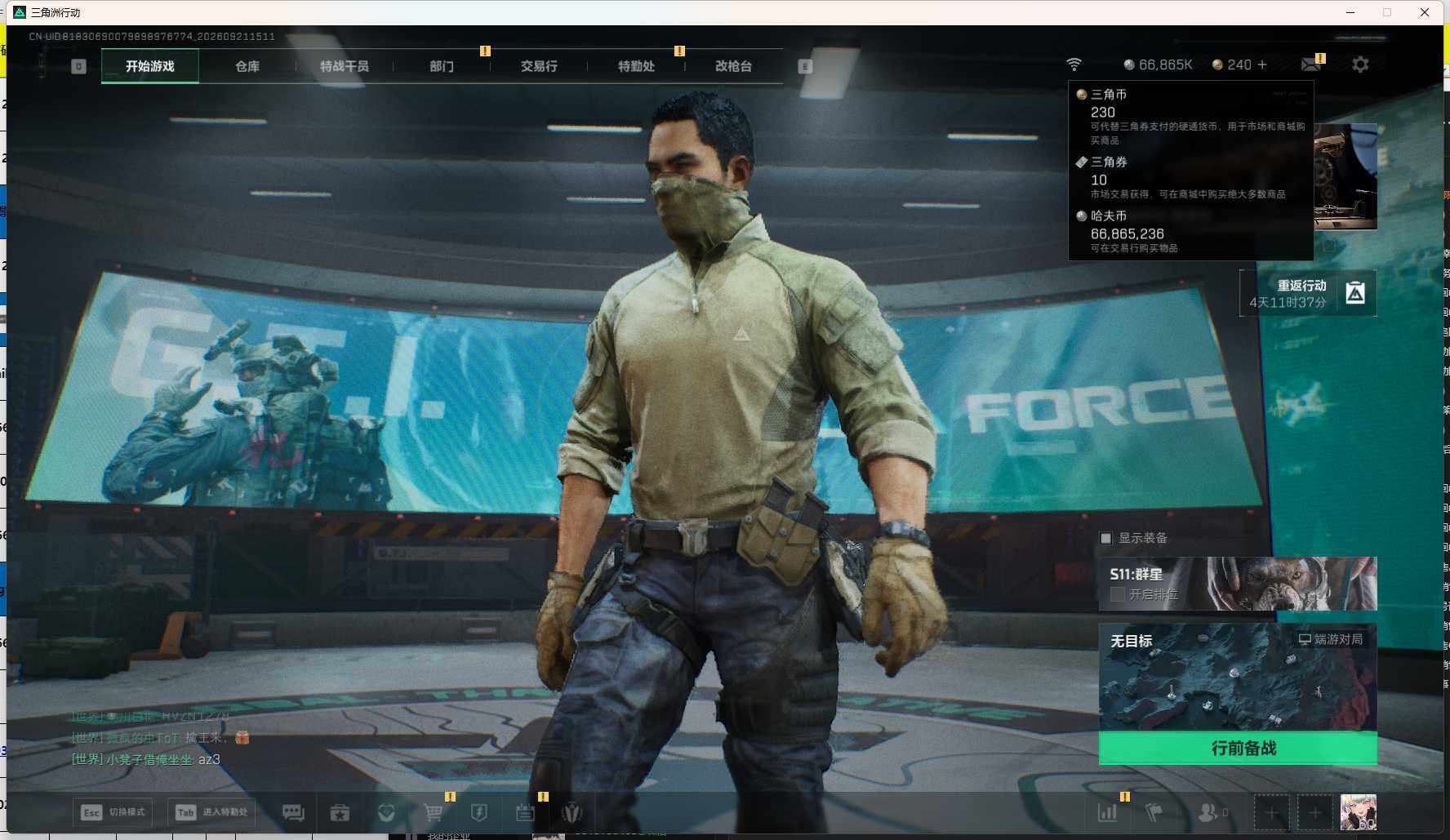Click the 三角币 entry in currency popup

1191,117
